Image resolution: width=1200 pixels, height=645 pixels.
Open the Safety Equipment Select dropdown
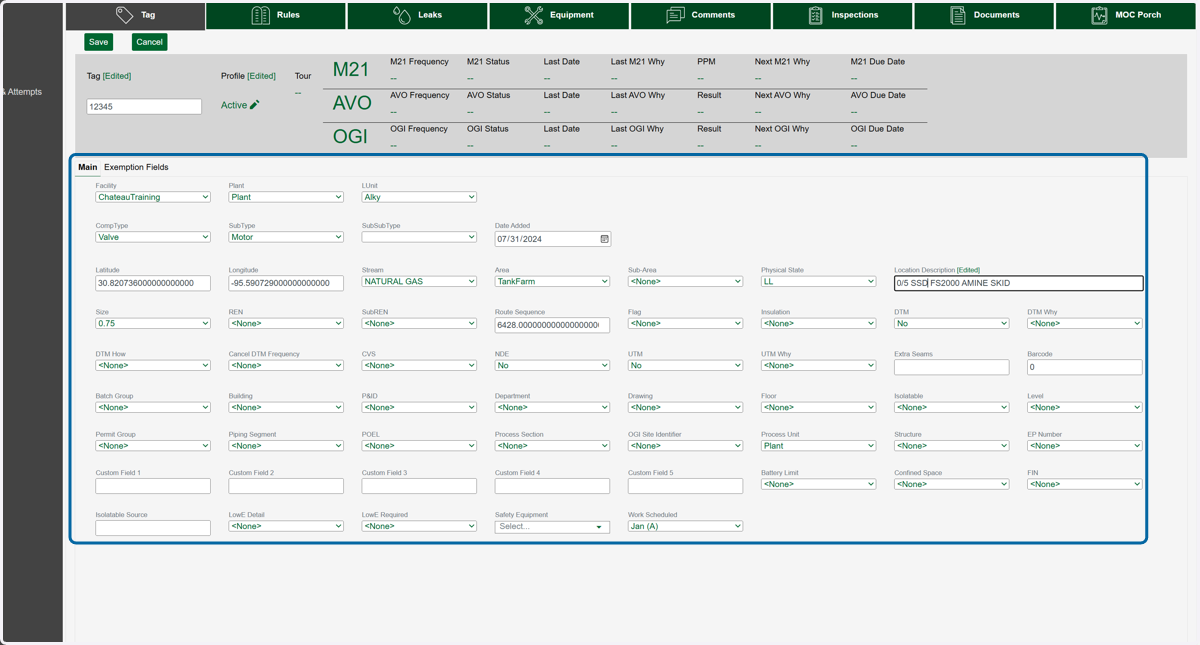tap(552, 526)
